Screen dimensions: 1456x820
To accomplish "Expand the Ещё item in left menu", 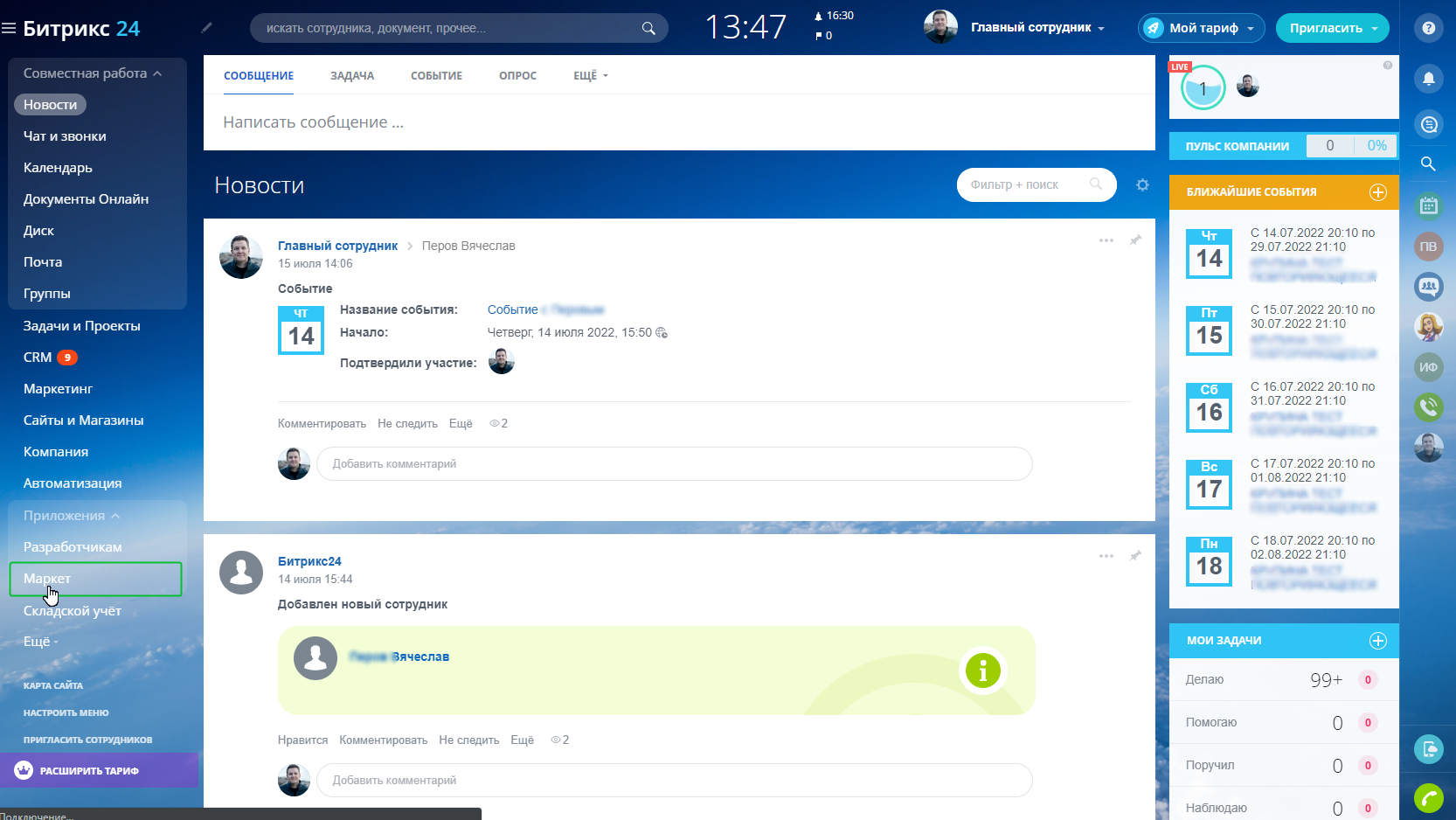I will click(x=41, y=642).
